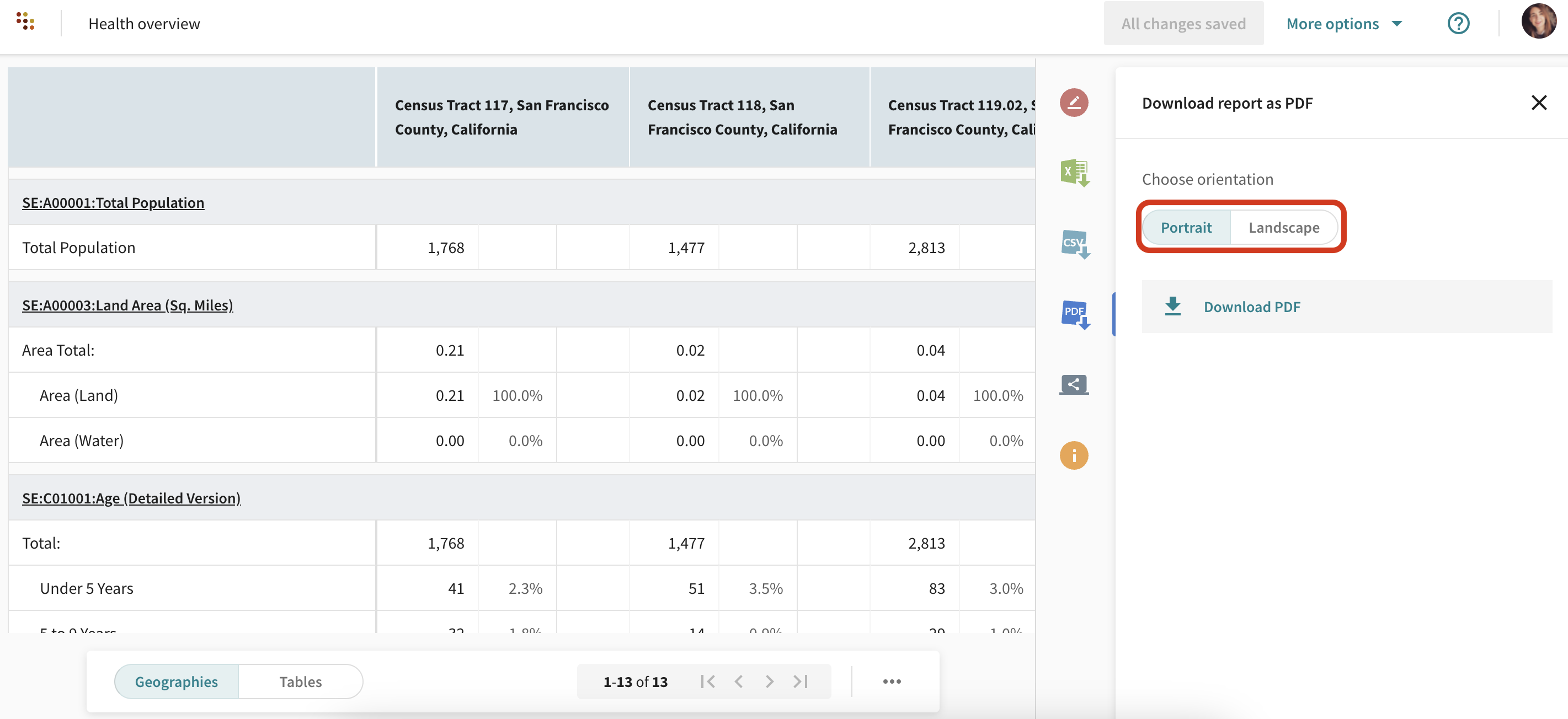
Task: Click the PDF download sidebar icon
Action: point(1074,314)
